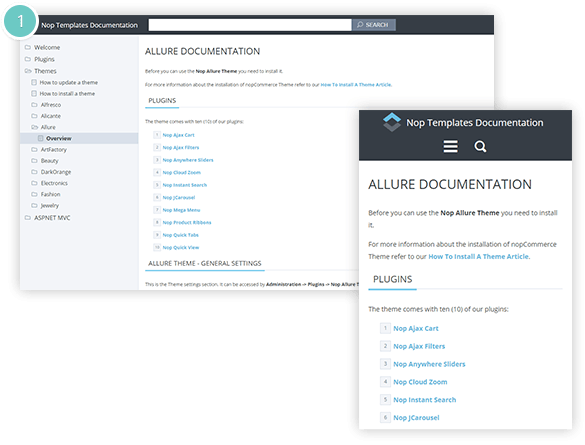Click the document icon beside How to update a theme

(34, 82)
